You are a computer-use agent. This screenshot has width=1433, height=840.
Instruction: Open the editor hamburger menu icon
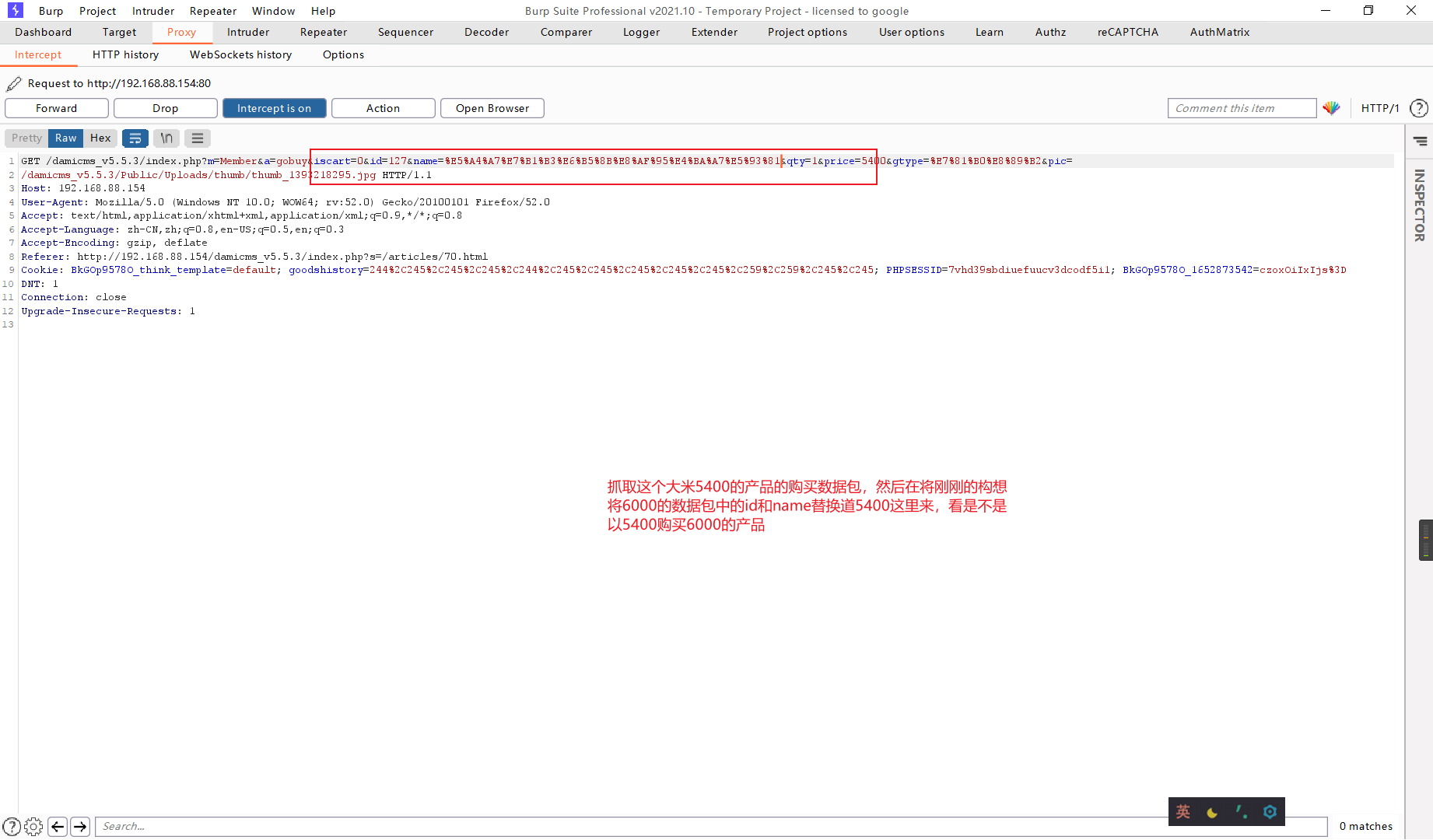[197, 138]
